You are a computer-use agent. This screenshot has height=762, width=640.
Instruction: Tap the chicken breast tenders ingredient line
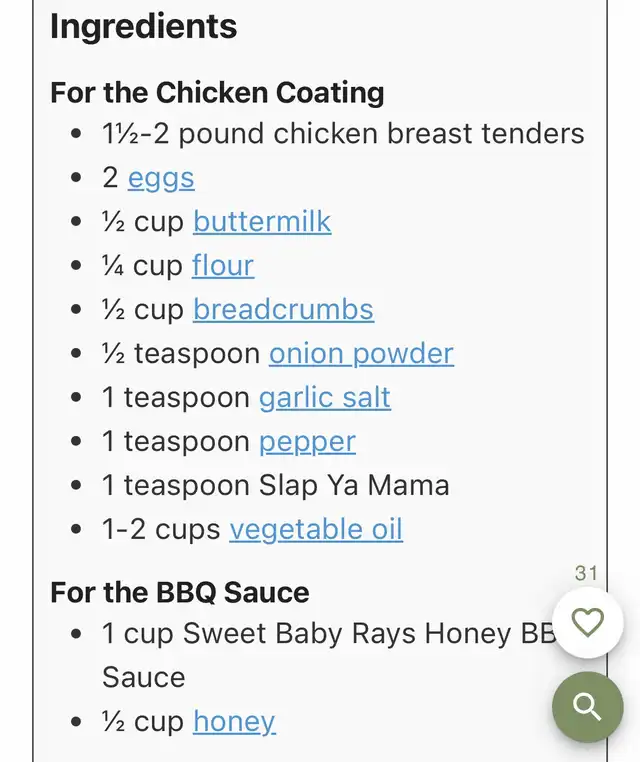point(343,134)
